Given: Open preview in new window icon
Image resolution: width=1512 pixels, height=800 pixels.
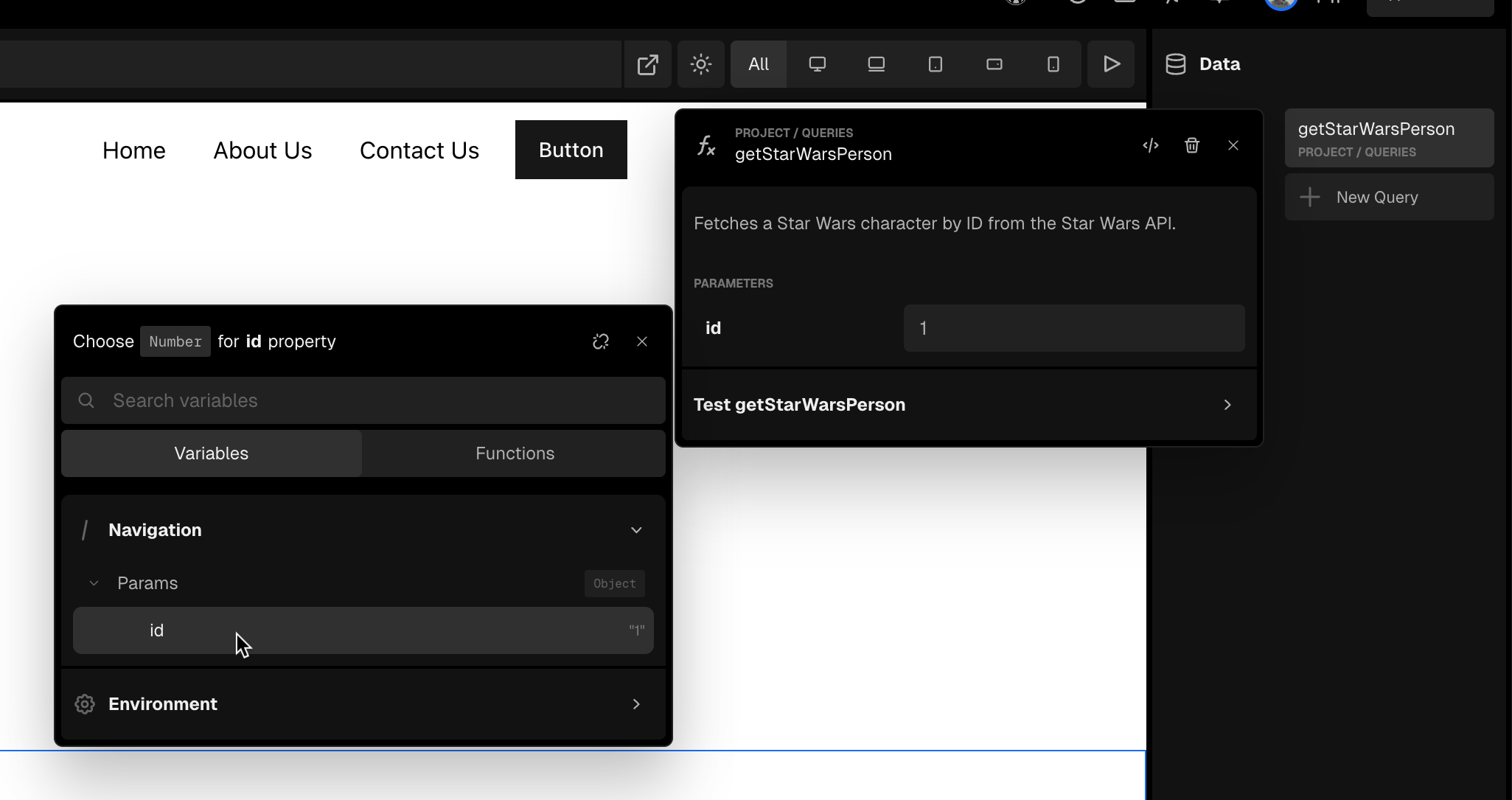Looking at the screenshot, I should (x=647, y=64).
